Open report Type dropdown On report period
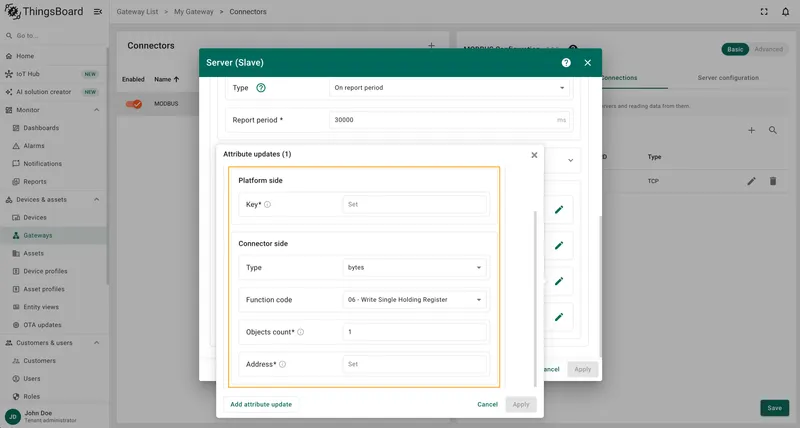The height and width of the screenshot is (428, 800). pyautogui.click(x=449, y=88)
